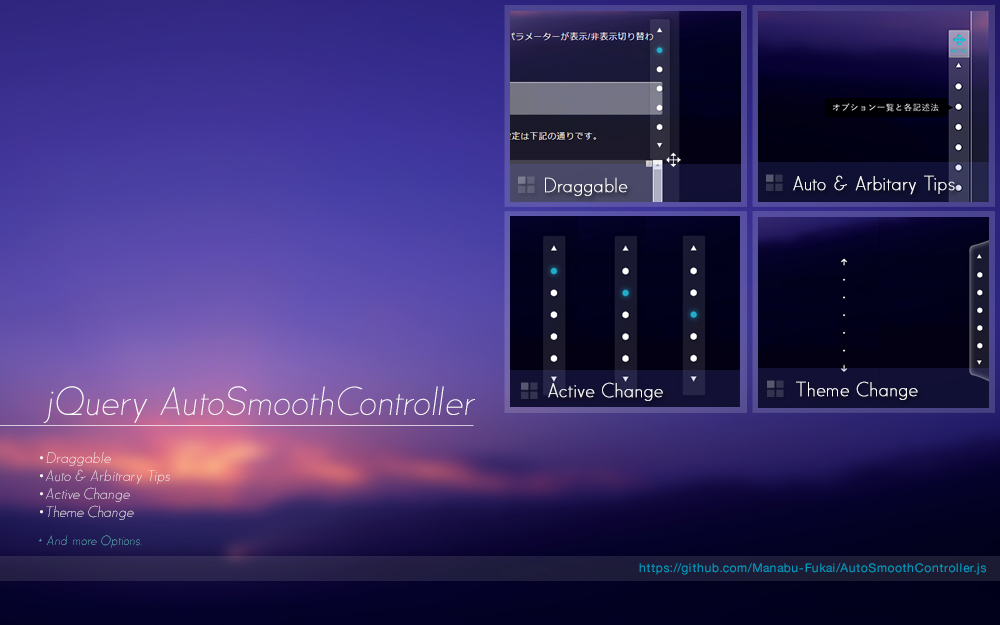
Task: Click the Draggable bullet item
Action: coord(78,458)
